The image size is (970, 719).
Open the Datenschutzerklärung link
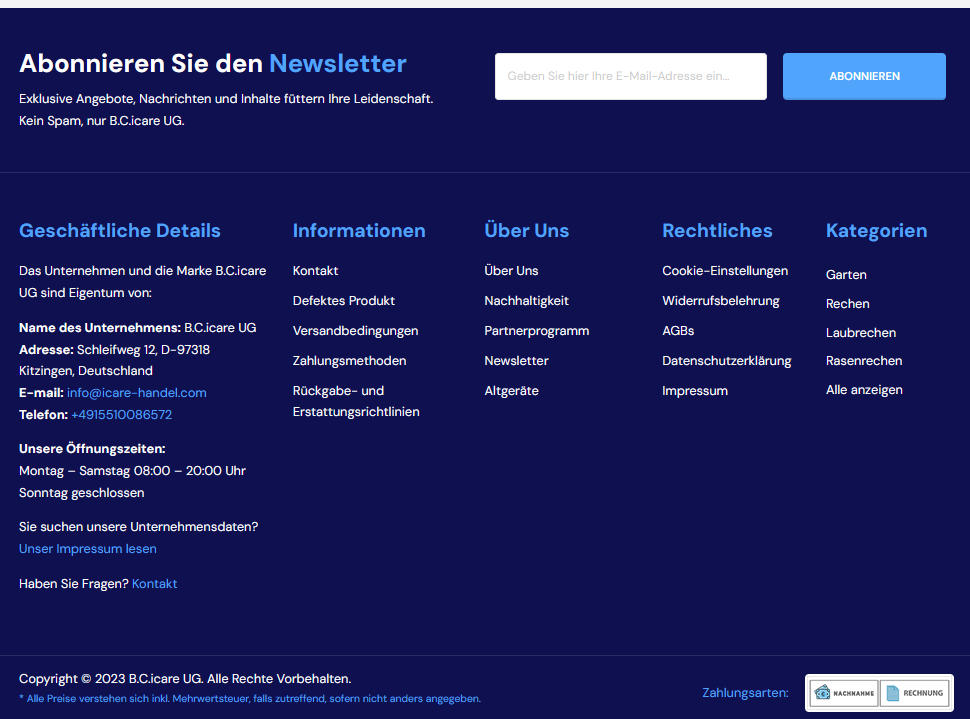pos(726,361)
